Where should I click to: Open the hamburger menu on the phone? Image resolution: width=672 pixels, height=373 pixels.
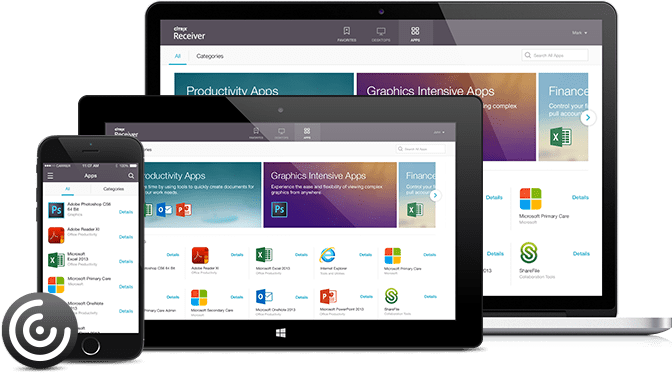(50, 176)
